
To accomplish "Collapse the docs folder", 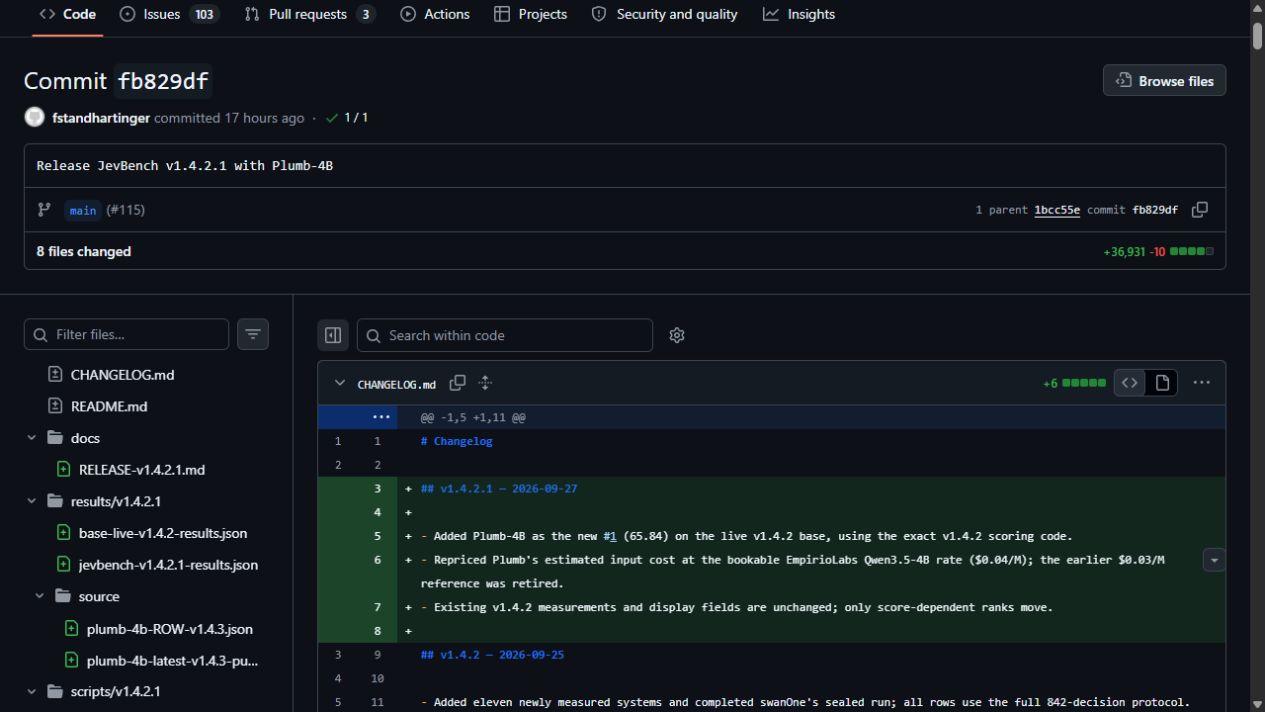I will [x=32, y=438].
